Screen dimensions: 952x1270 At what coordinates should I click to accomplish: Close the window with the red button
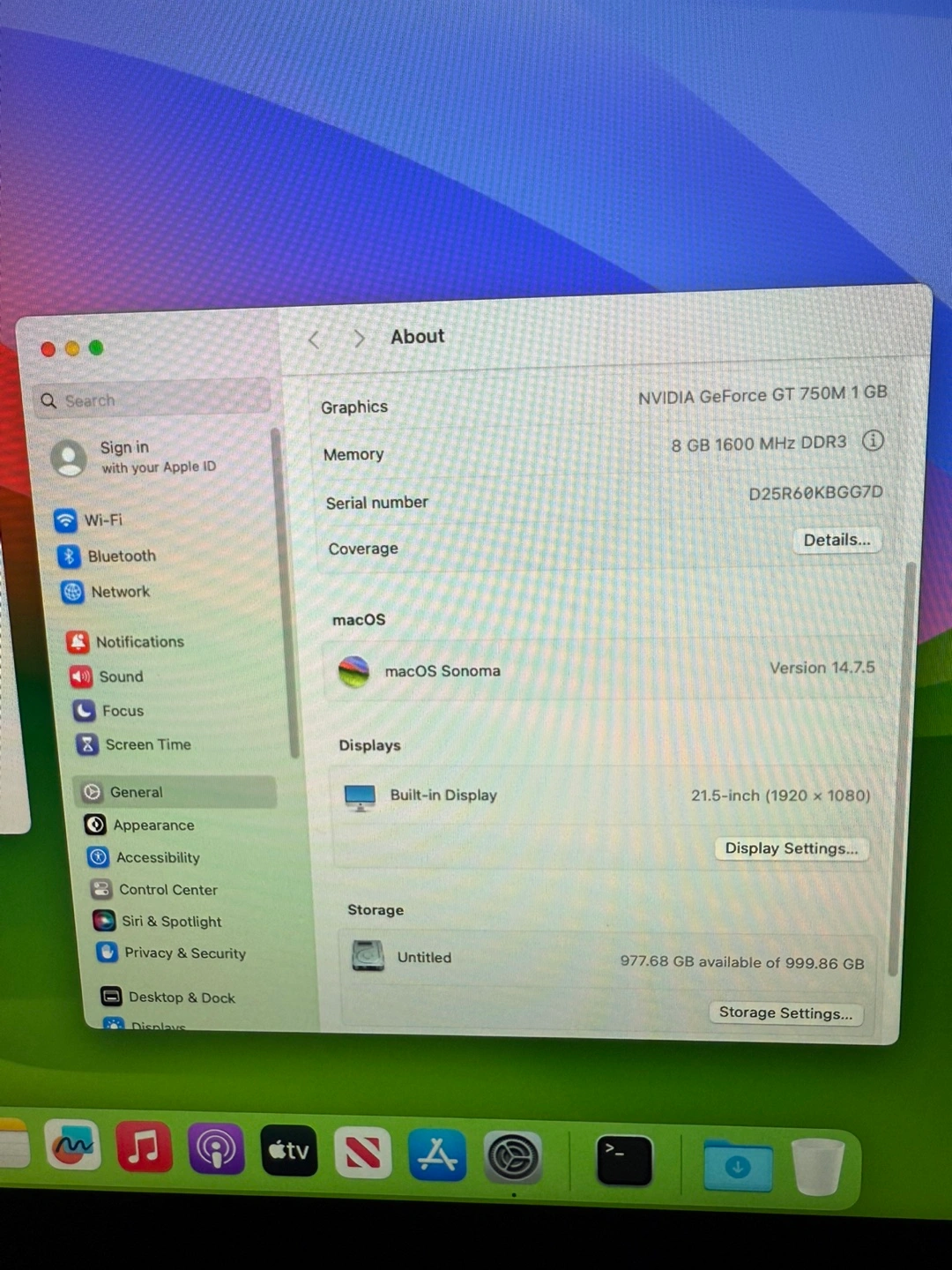tap(48, 349)
